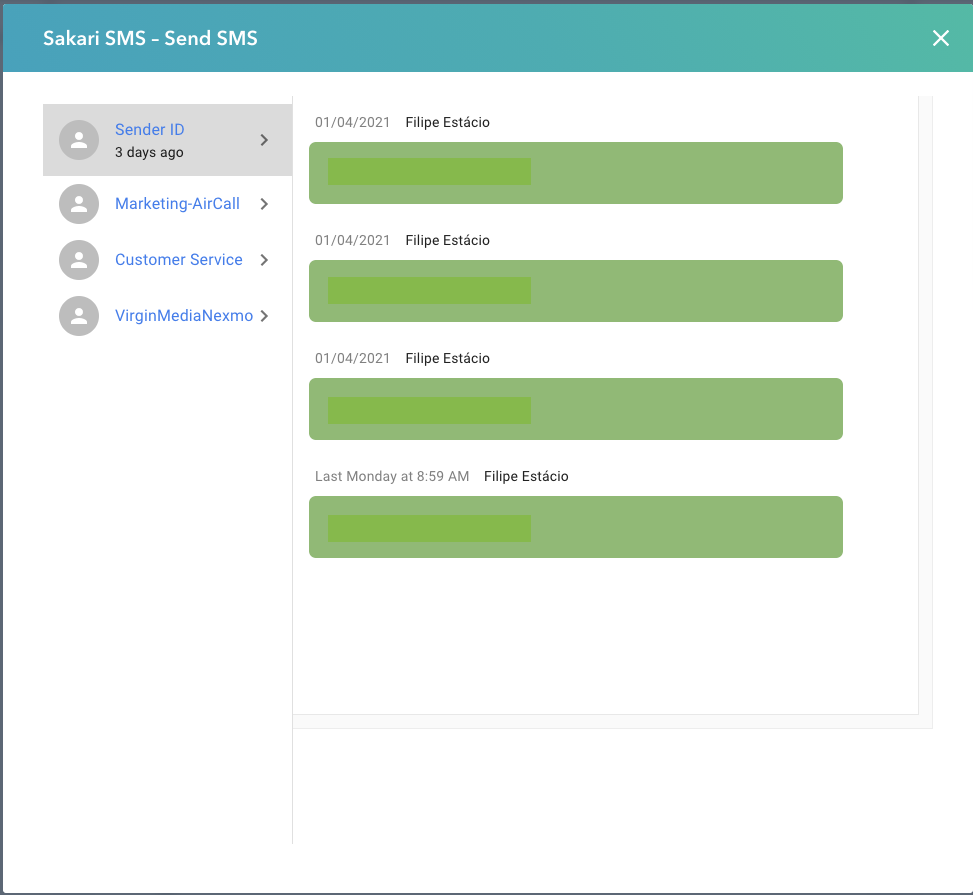Open the Marketing-AirCall conversation
Viewport: 973px width, 895px height.
point(168,204)
